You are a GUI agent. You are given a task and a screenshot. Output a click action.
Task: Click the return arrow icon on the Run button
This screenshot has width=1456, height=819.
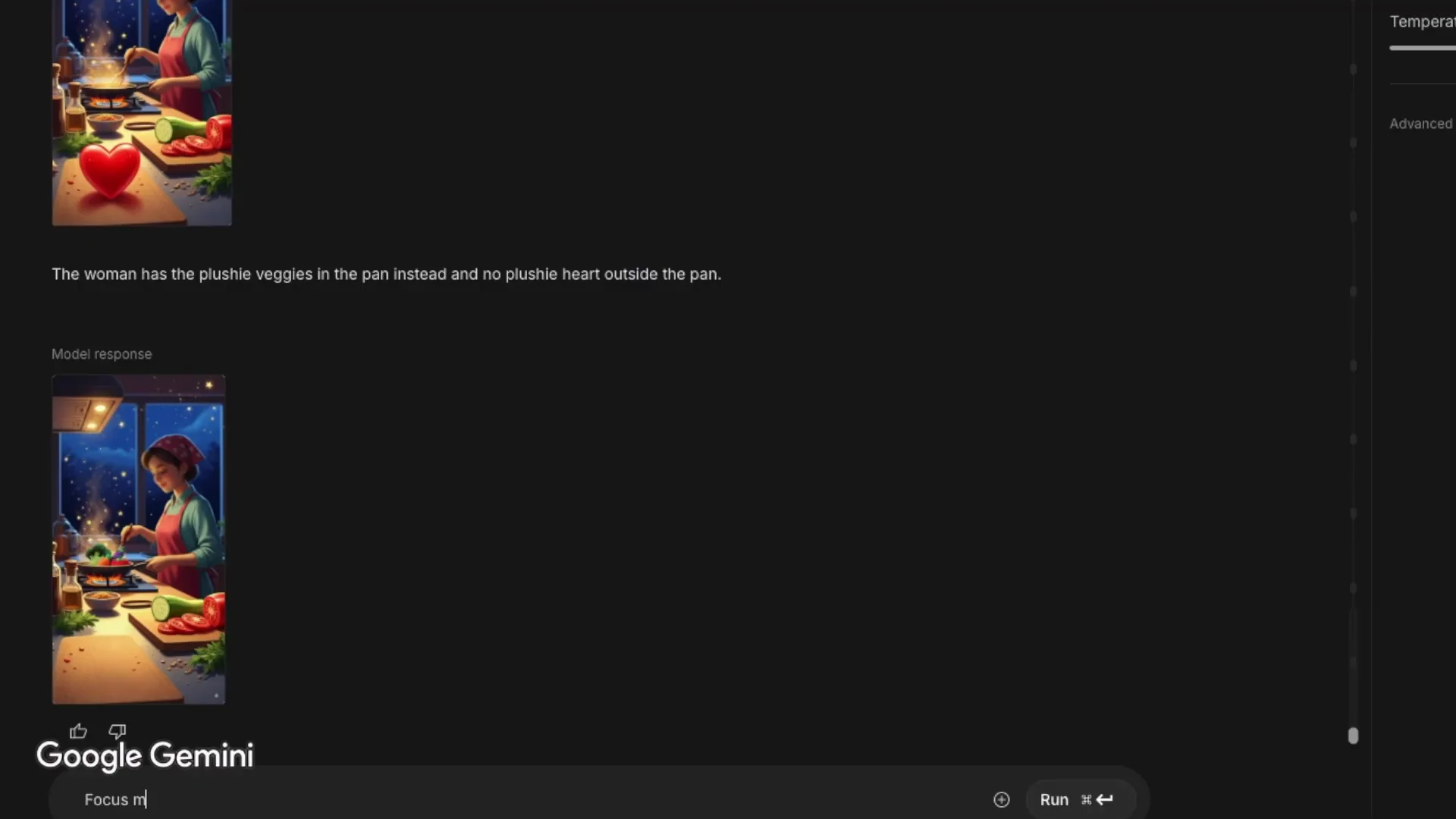pos(1105,799)
